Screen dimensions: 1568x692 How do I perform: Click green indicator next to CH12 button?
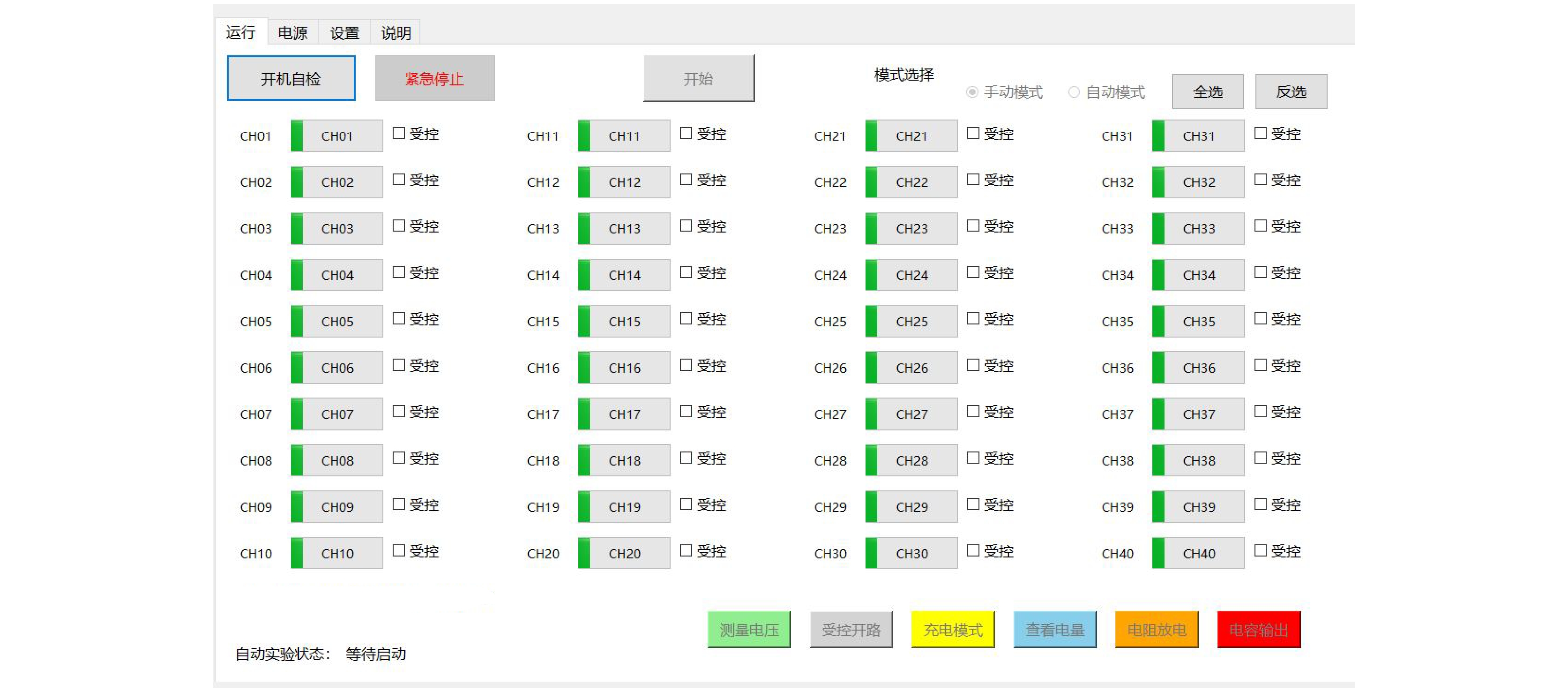click(584, 182)
